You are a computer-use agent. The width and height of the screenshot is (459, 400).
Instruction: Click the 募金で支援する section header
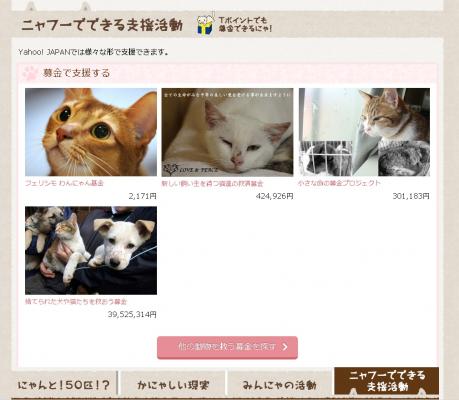(76, 73)
